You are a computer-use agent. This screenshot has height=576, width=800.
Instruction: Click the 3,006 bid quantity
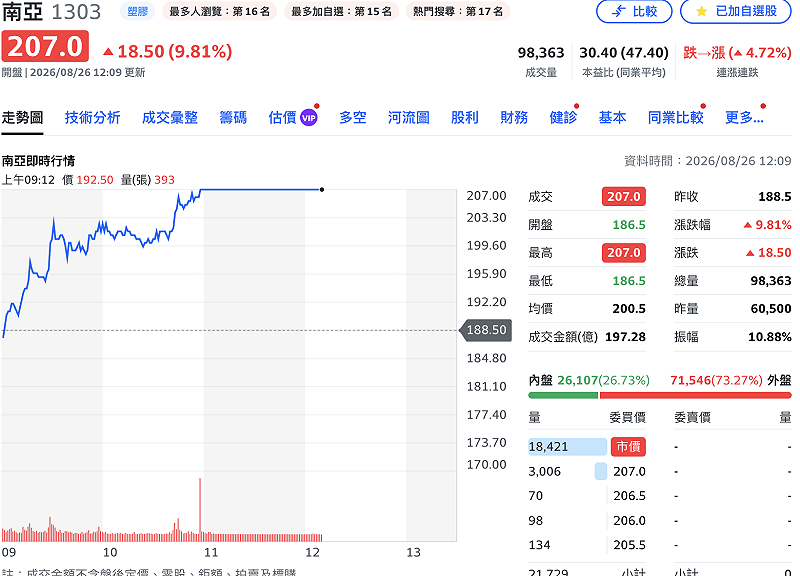click(x=544, y=471)
